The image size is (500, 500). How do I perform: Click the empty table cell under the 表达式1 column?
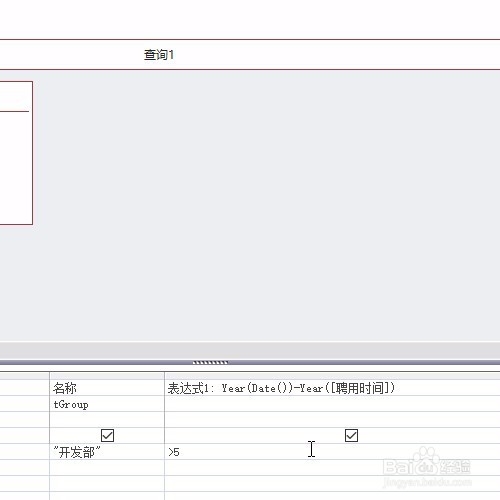(x=332, y=404)
